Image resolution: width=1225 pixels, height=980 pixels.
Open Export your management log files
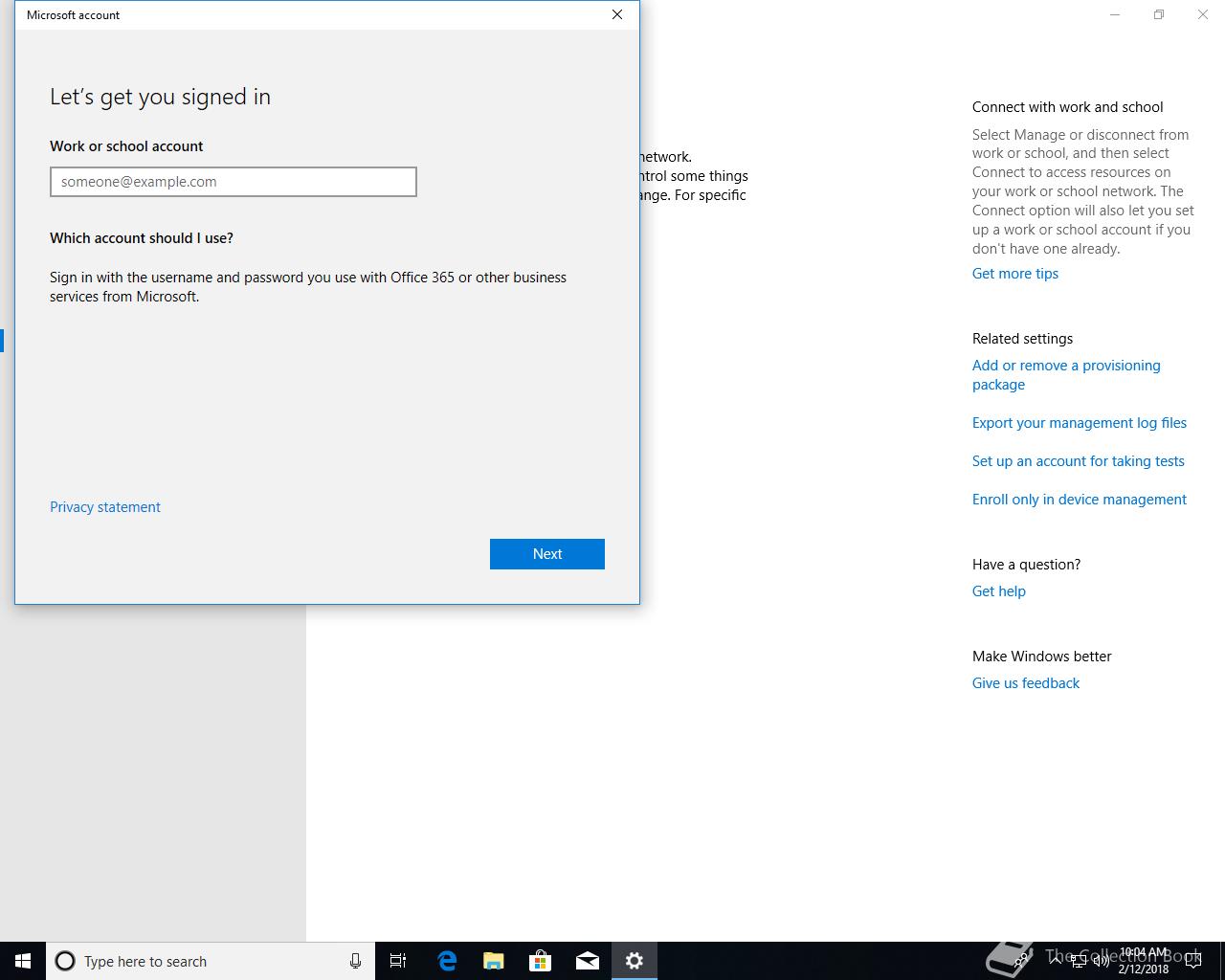pyautogui.click(x=1080, y=423)
